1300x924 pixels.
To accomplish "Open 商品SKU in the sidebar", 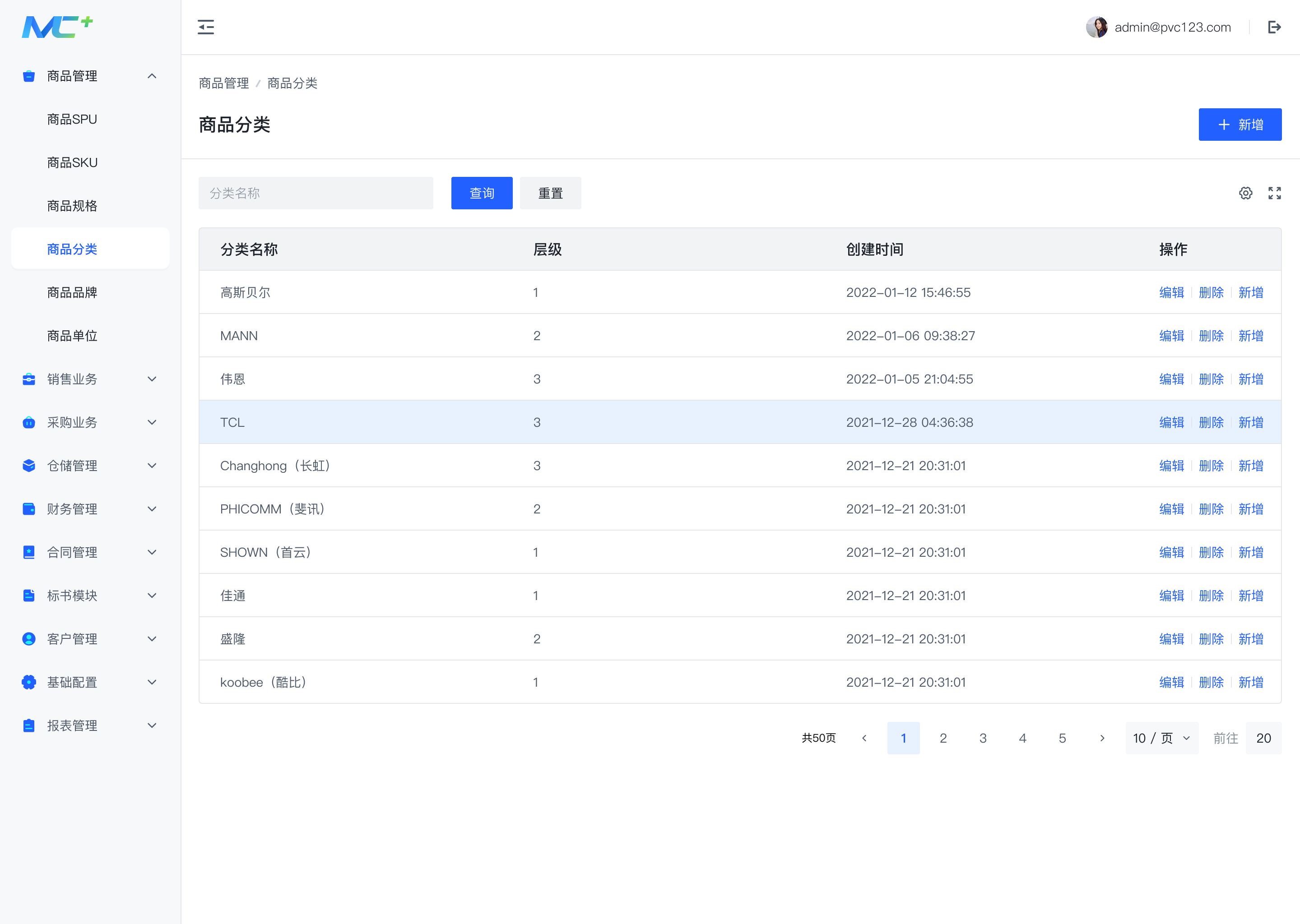I will 72,163.
